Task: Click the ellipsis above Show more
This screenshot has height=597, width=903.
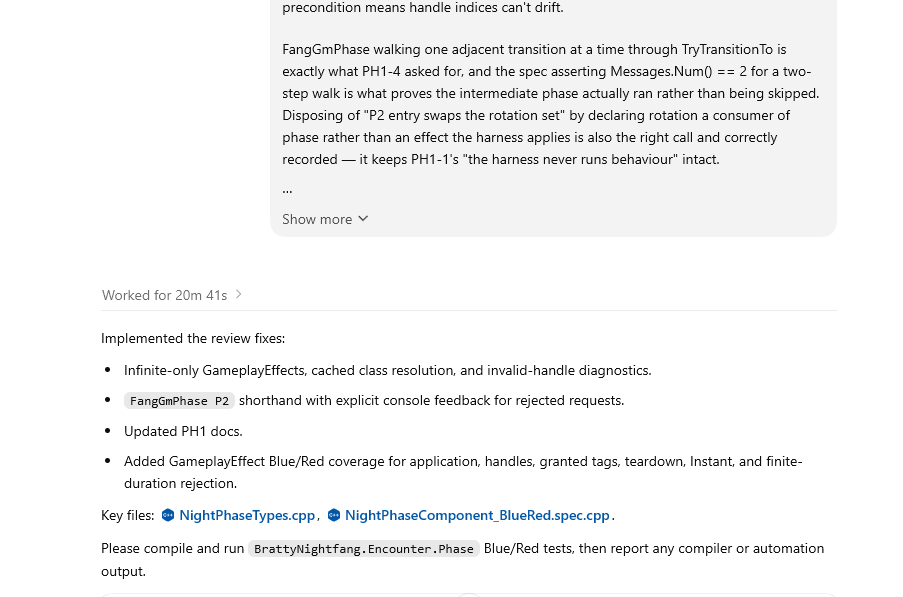Action: coord(287,189)
